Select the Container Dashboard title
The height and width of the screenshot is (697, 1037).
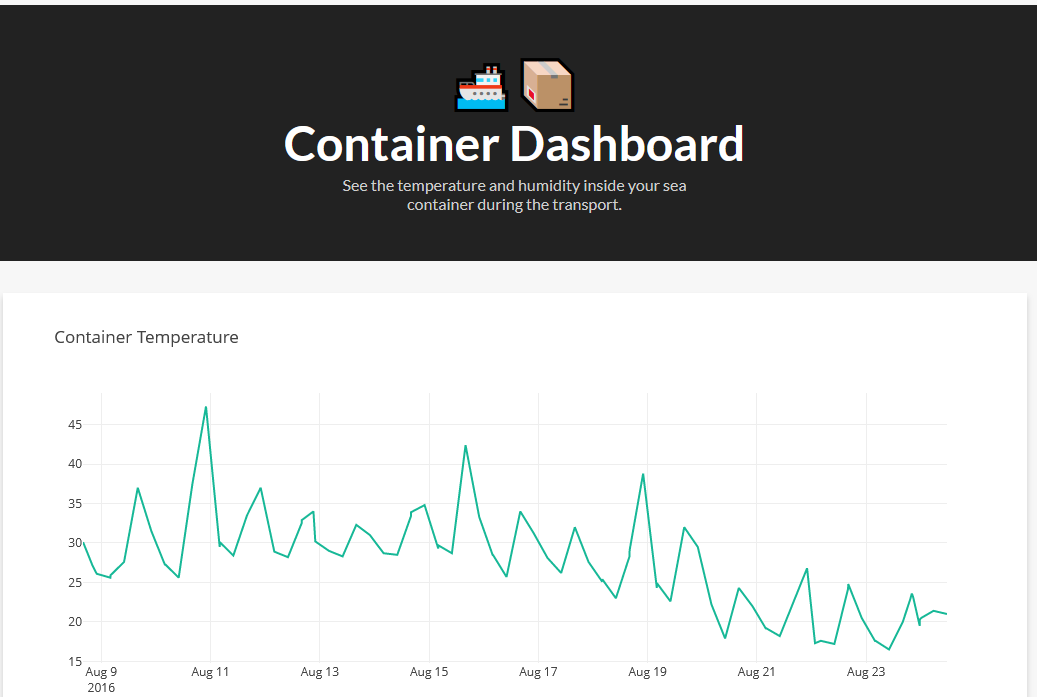click(x=514, y=144)
